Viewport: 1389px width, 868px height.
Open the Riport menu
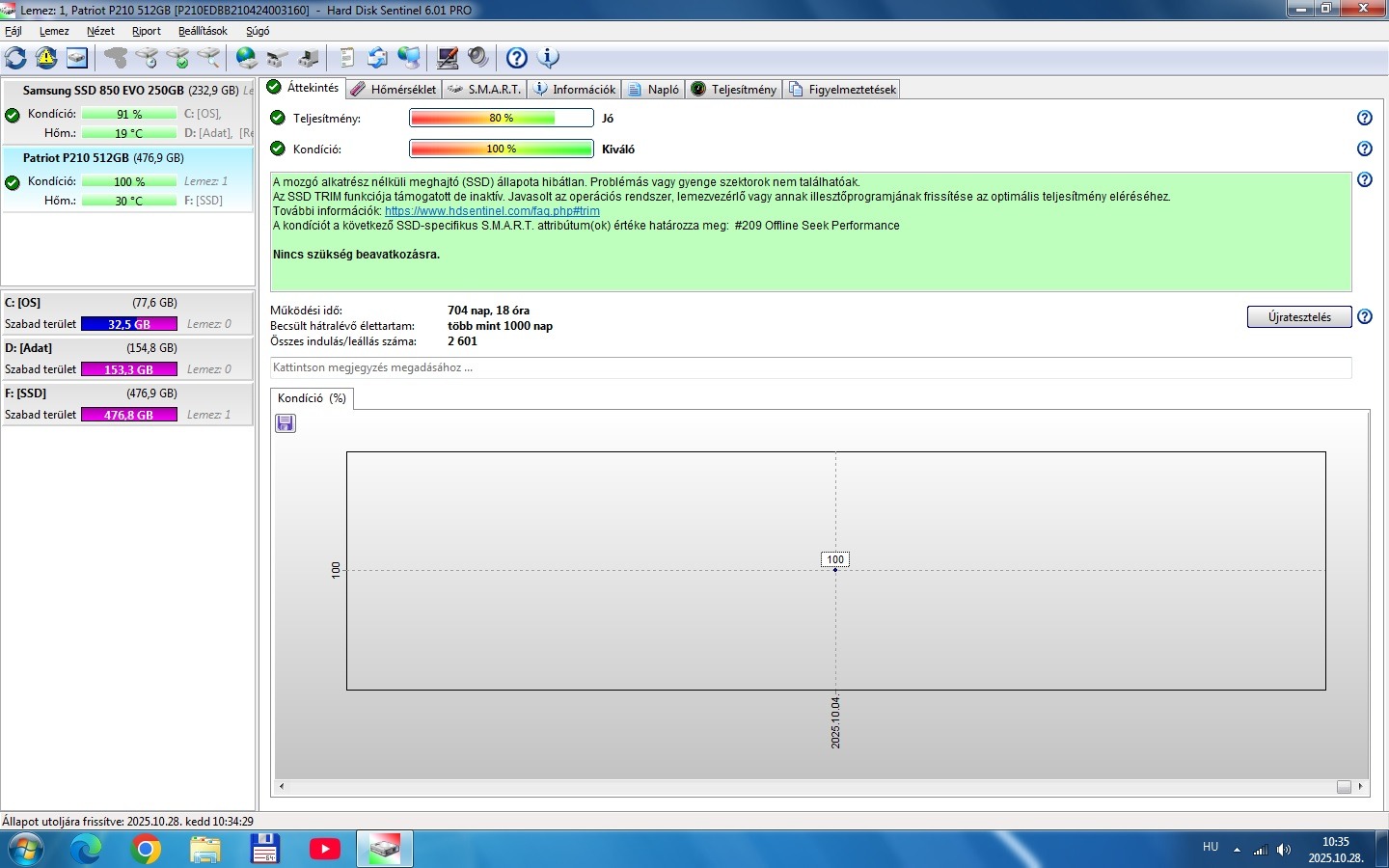pyautogui.click(x=147, y=31)
